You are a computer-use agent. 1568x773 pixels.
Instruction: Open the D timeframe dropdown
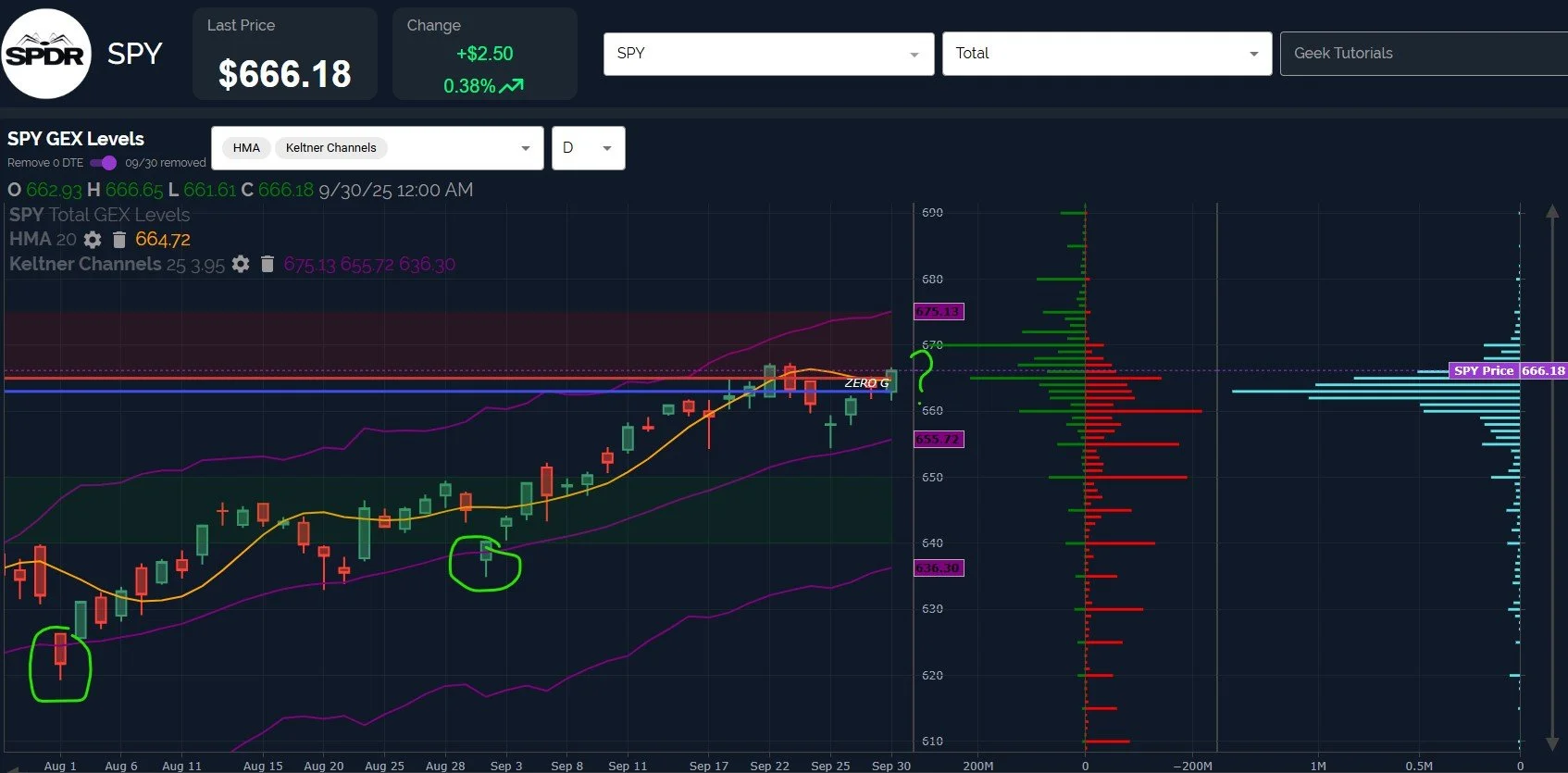coord(589,148)
